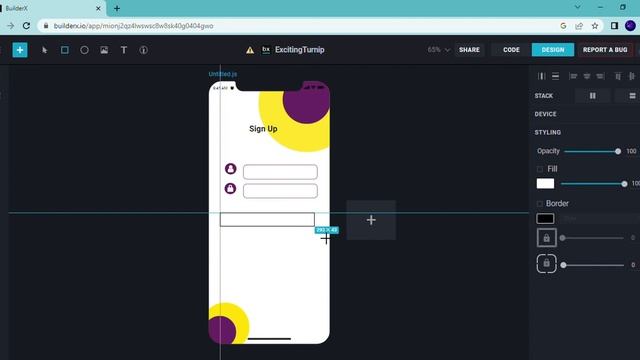Click the ExcitingTurnip project name

point(300,50)
